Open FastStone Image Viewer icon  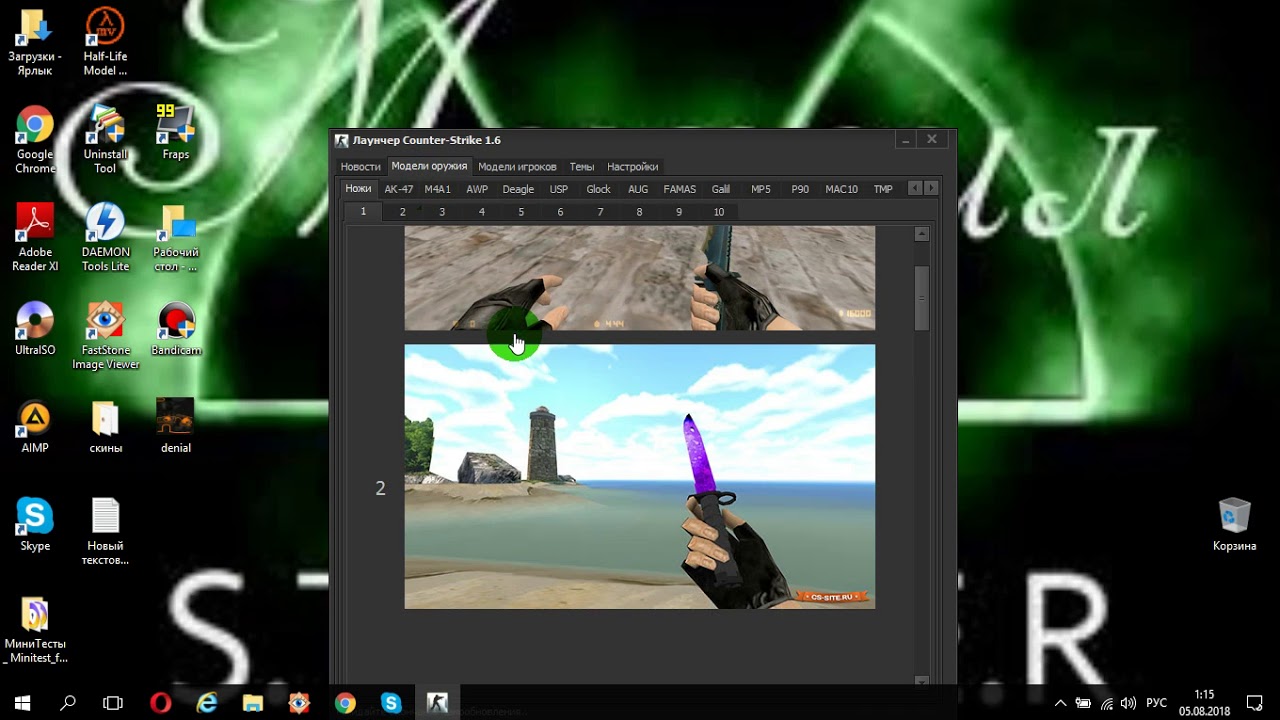(x=105, y=336)
